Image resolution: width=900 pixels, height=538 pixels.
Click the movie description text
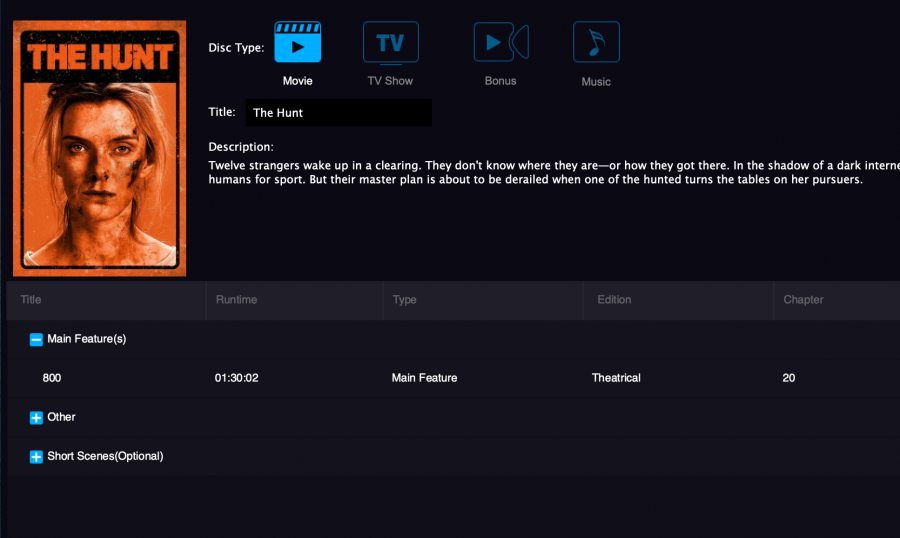(x=554, y=172)
